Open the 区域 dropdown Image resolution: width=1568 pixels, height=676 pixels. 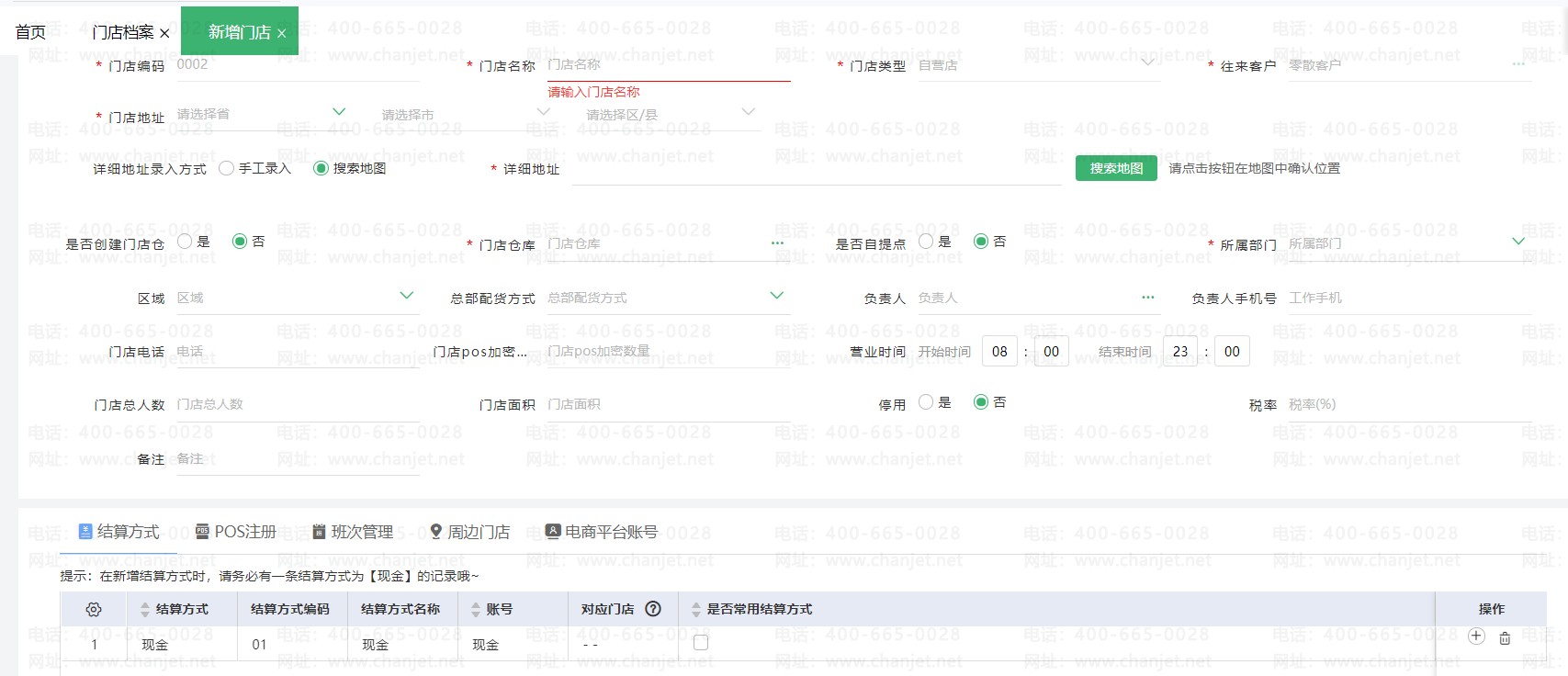[x=407, y=296]
